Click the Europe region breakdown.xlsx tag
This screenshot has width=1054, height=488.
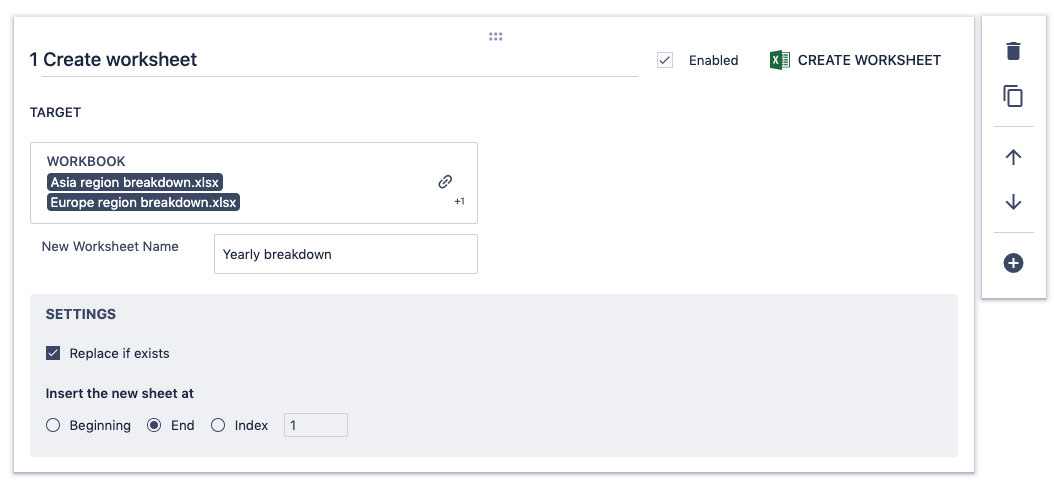click(143, 202)
